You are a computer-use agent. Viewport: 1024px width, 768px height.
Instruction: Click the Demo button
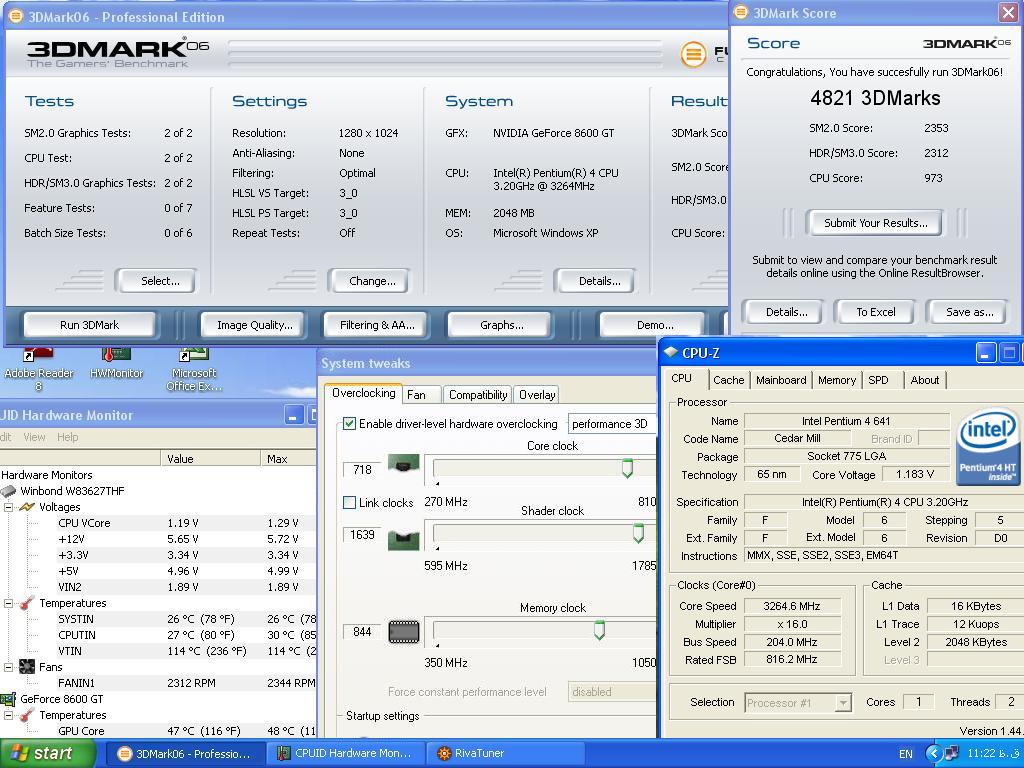click(x=654, y=325)
